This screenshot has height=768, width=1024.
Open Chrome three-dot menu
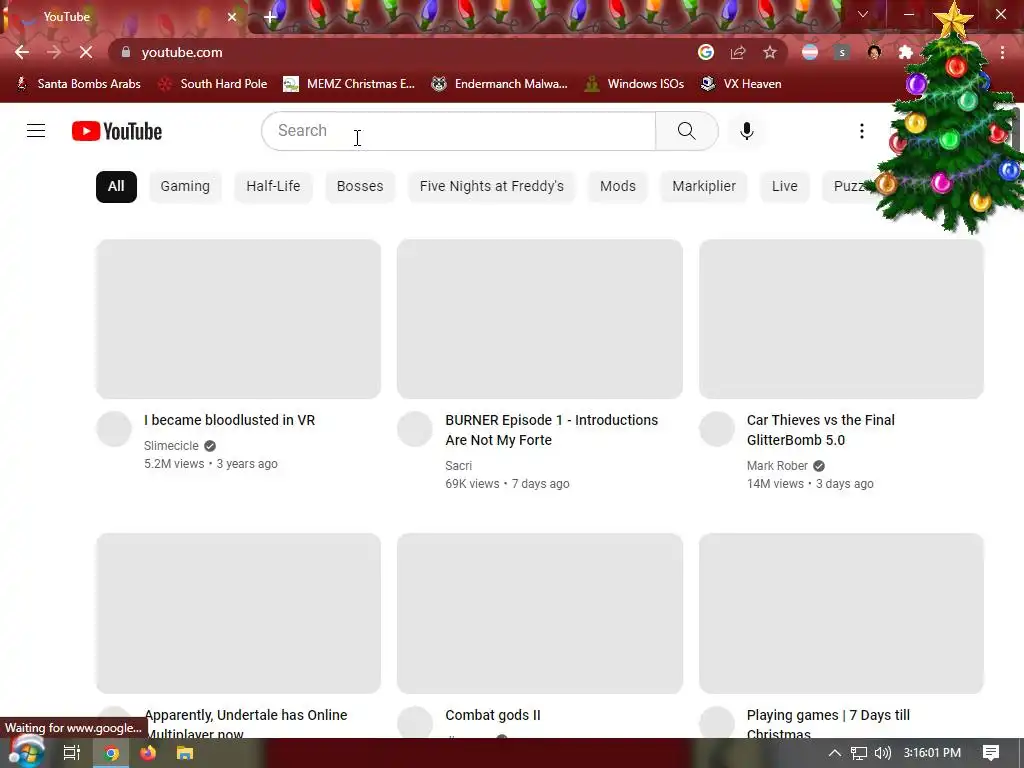pyautogui.click(x=1002, y=52)
